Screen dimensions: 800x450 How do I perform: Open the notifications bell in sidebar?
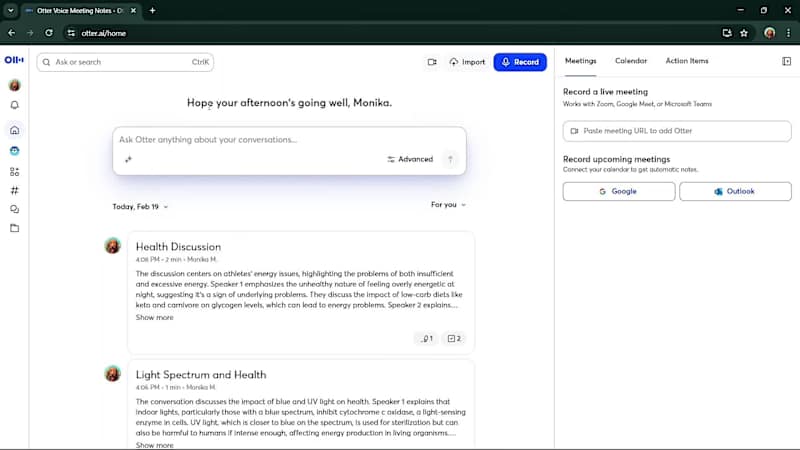(x=14, y=105)
